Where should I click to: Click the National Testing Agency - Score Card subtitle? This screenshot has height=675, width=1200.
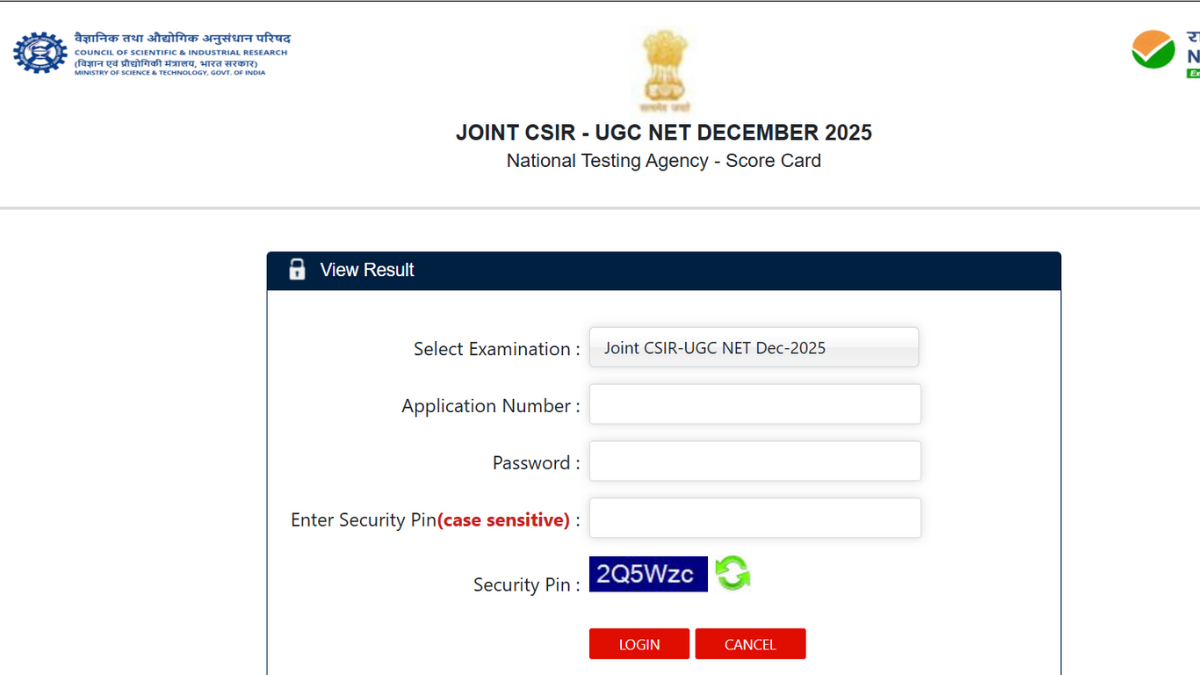coord(663,161)
